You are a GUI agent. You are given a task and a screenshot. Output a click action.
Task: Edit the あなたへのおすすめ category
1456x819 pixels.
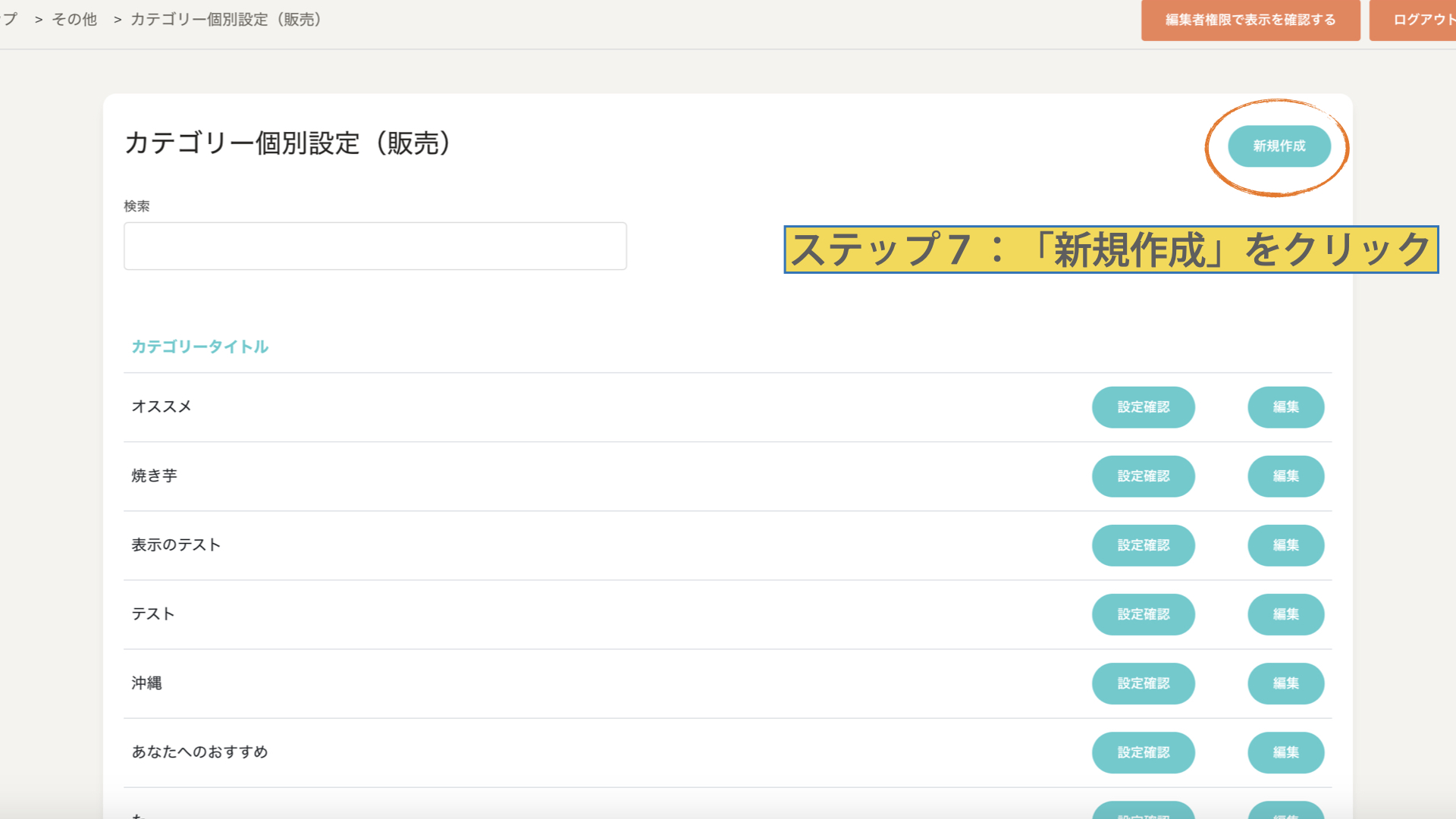coord(1285,752)
